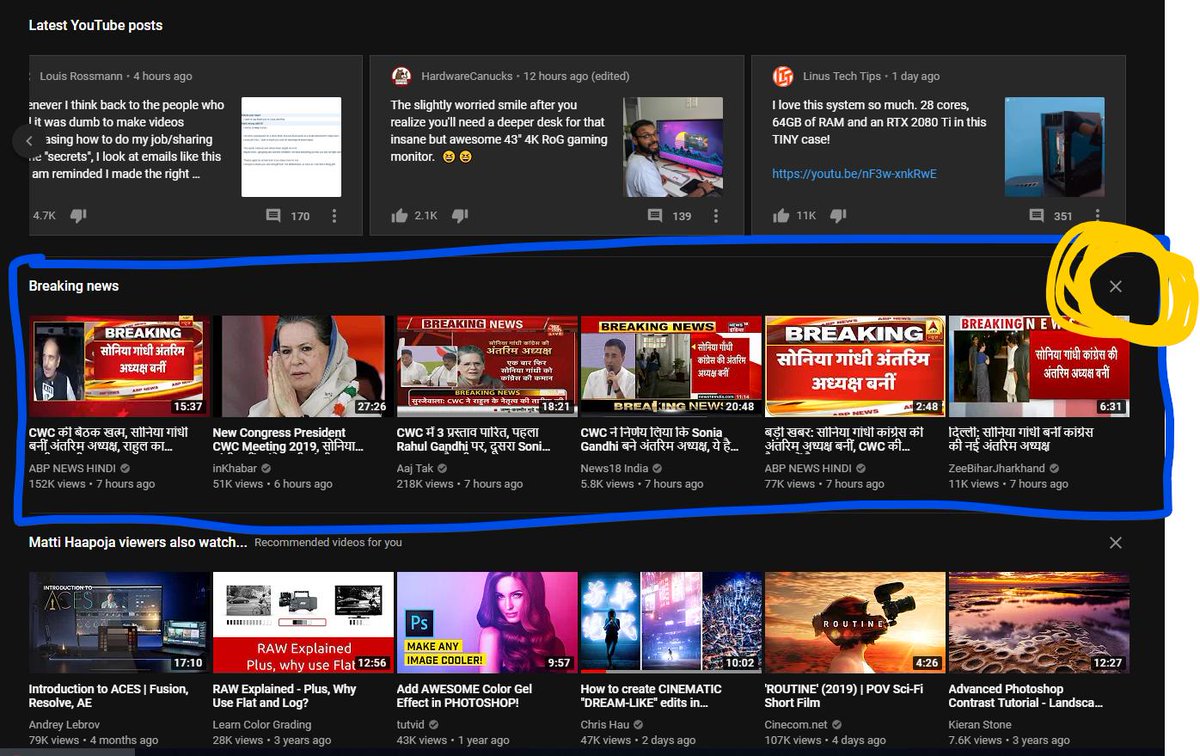
Task: Like the Linus Tech Tips post
Action: pyautogui.click(x=781, y=216)
